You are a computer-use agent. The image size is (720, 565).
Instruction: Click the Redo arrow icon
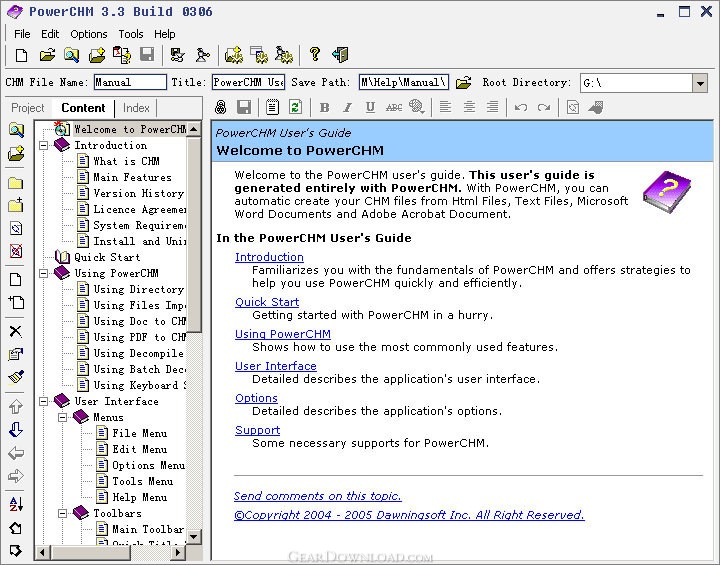(544, 107)
